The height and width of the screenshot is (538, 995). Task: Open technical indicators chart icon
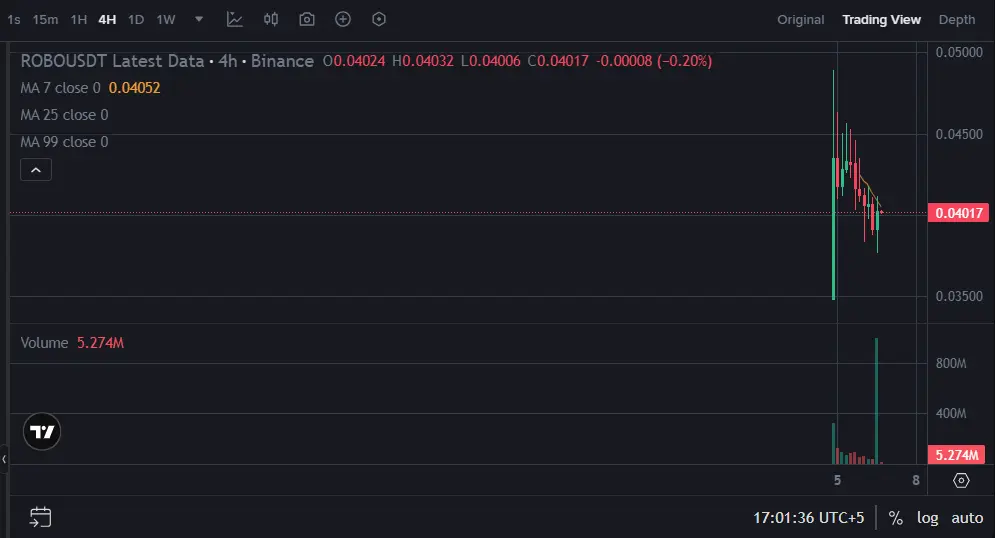click(235, 19)
